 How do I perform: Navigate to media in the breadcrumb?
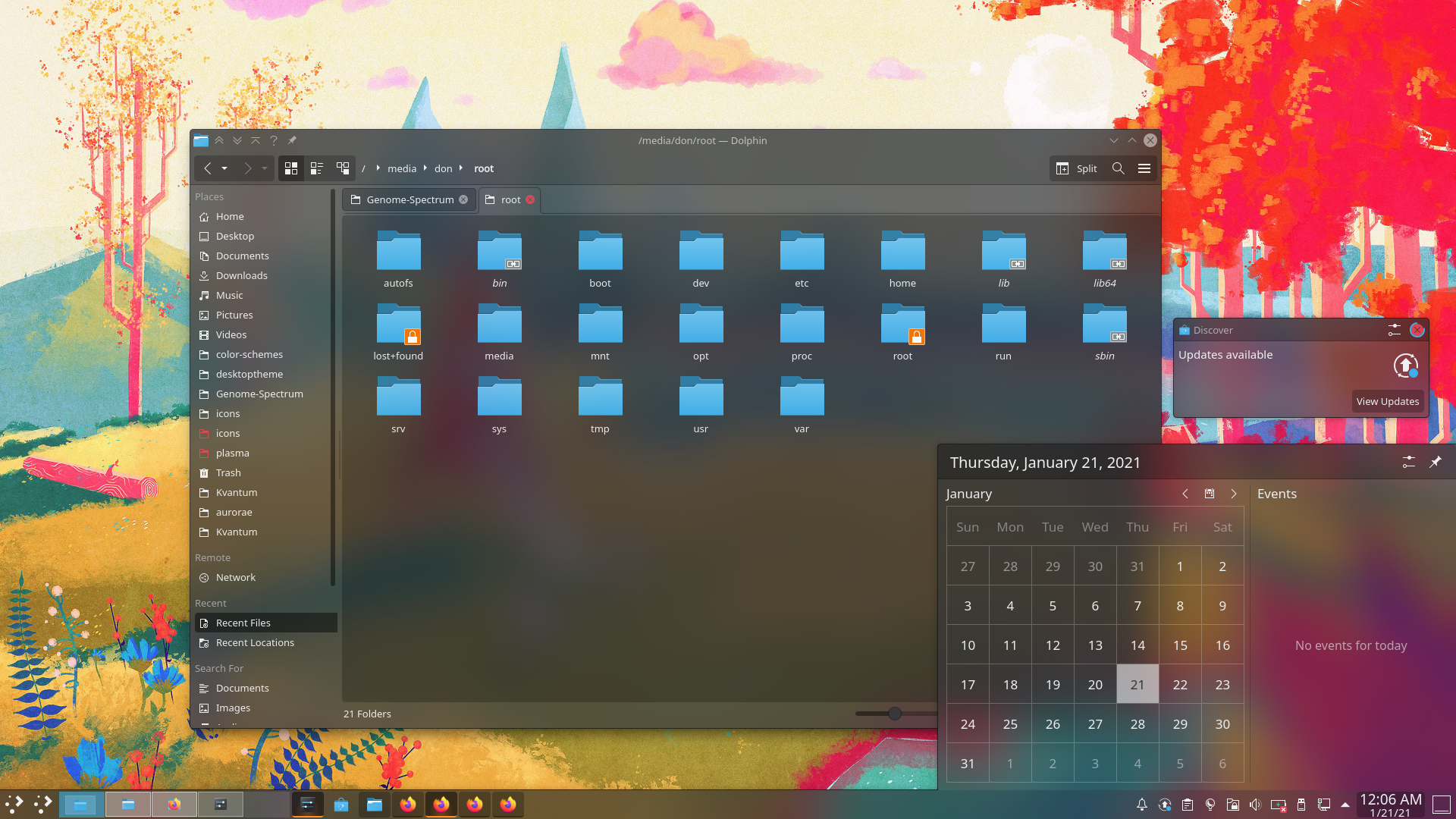coord(402,168)
